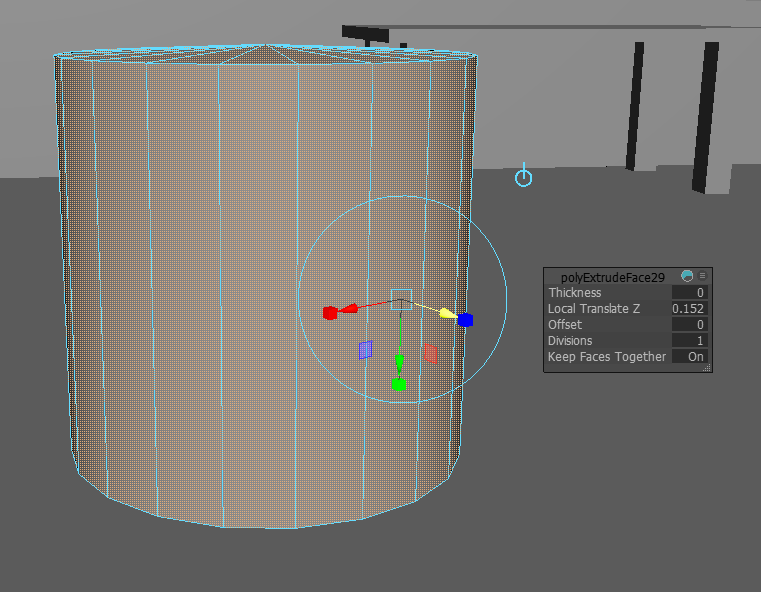
Task: Click the blue Z-axis scale cube handle
Action: pyautogui.click(x=466, y=320)
